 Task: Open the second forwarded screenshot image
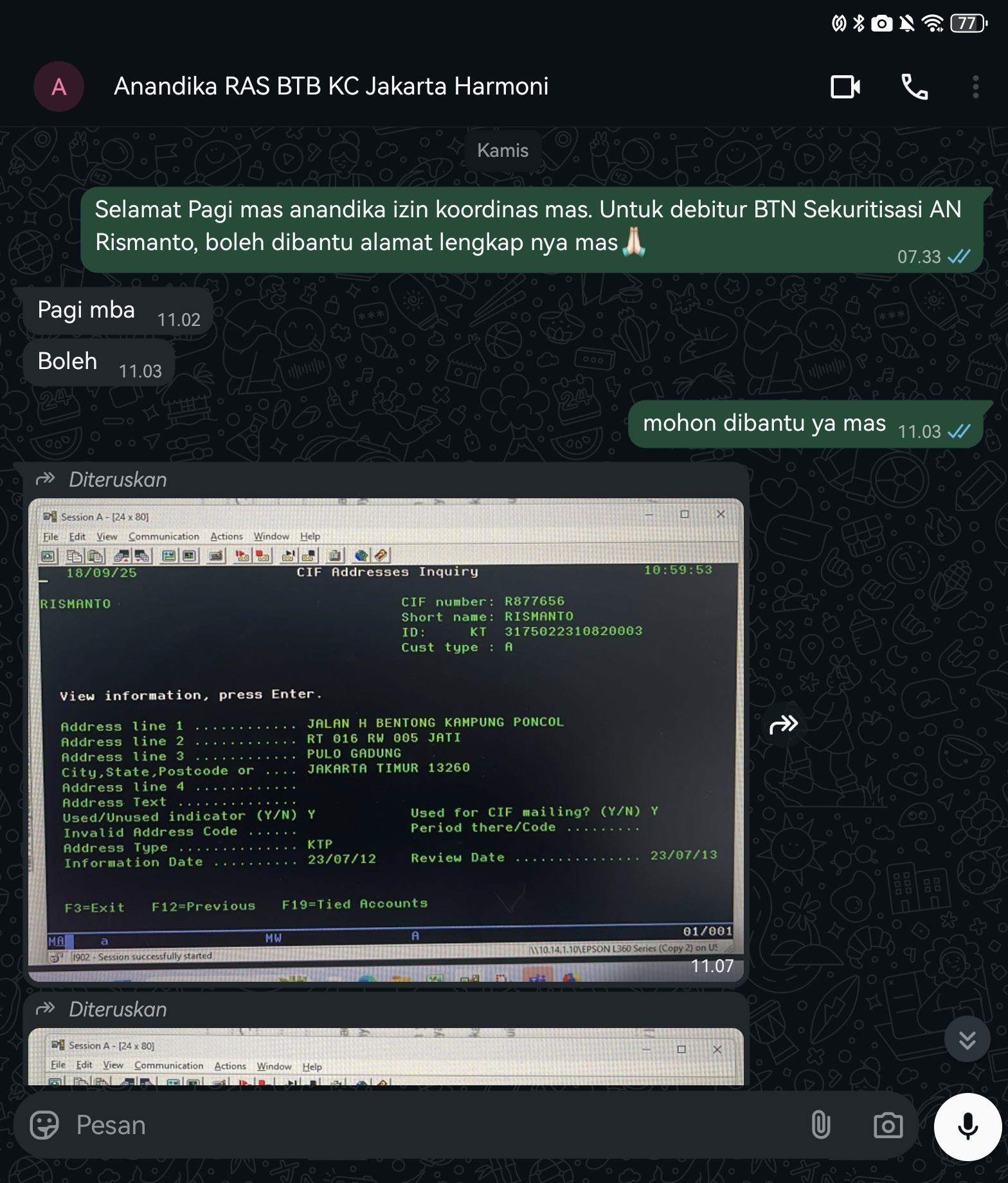tap(386, 1056)
